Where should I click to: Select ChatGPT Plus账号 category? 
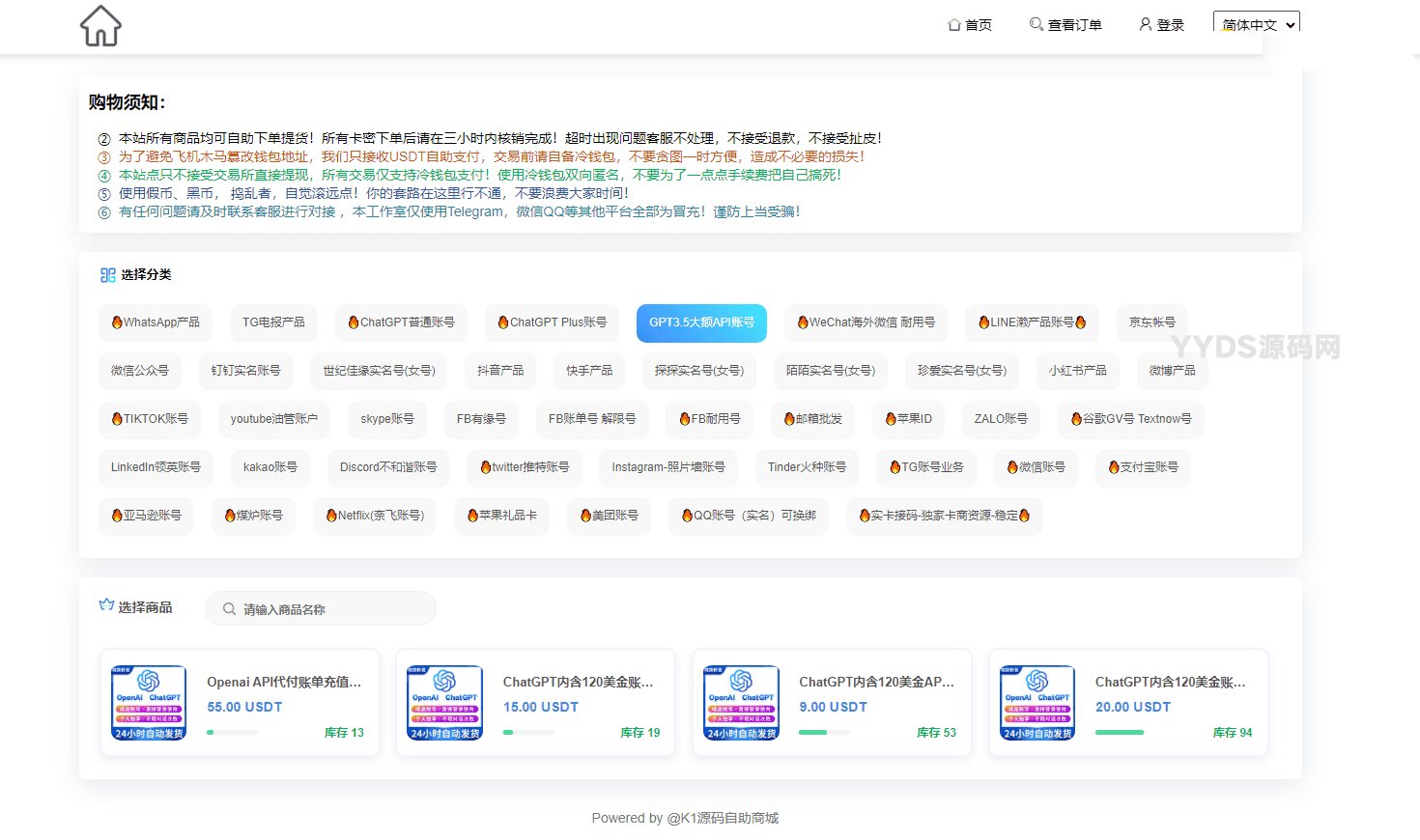[x=552, y=322]
